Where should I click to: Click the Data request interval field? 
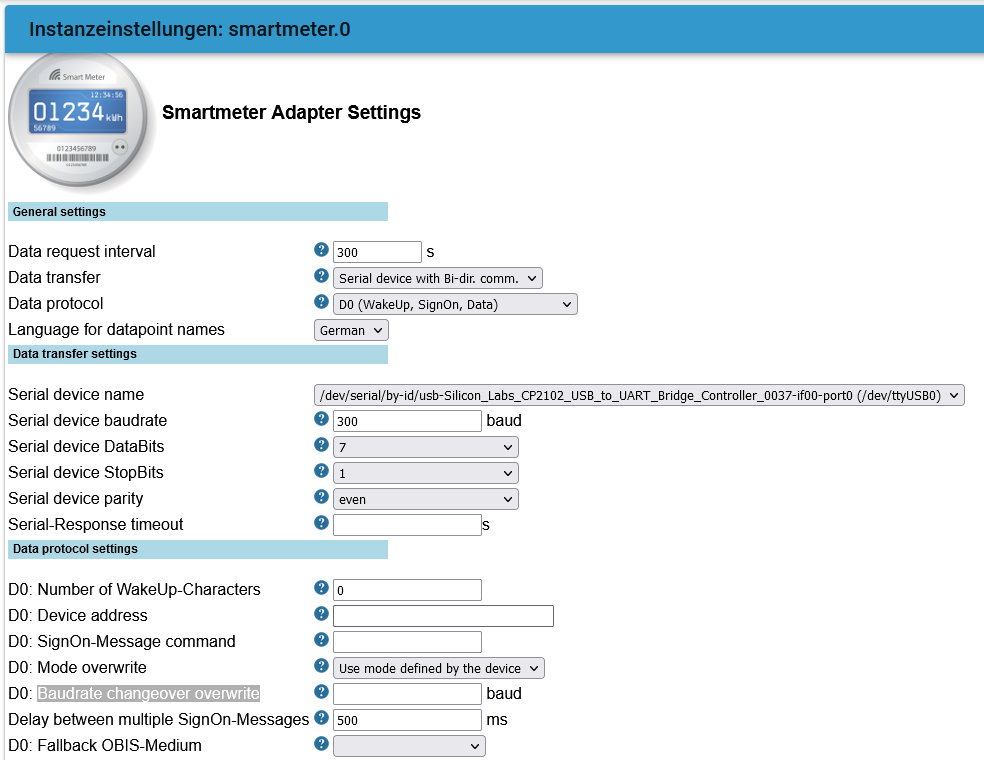click(x=377, y=252)
